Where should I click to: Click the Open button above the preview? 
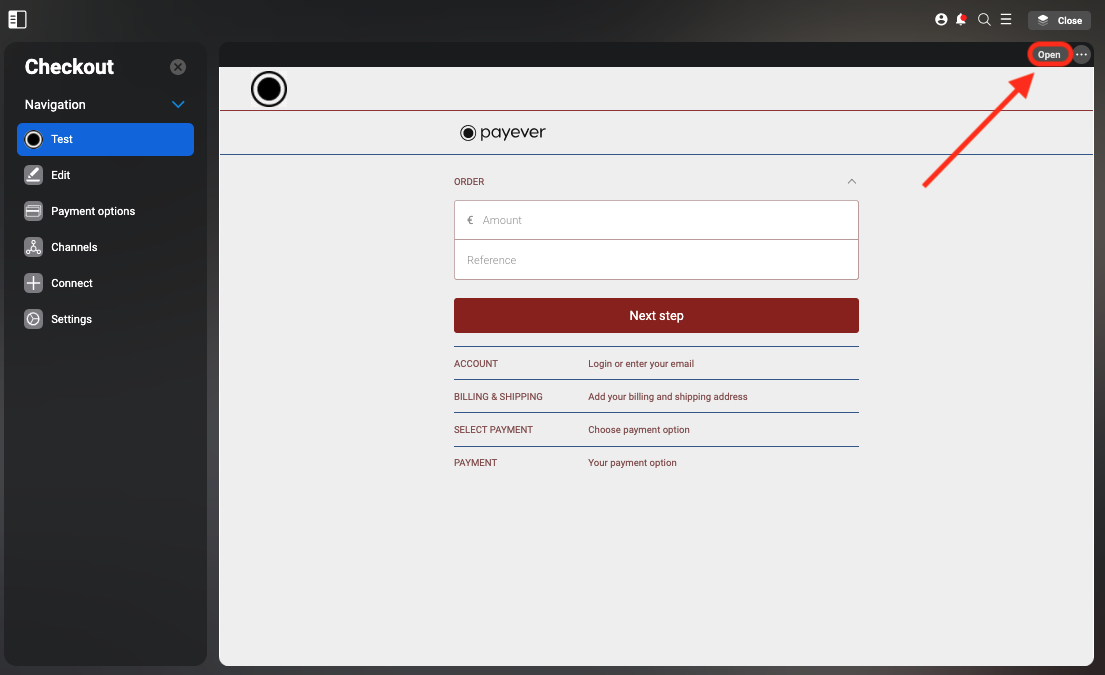[1049, 54]
